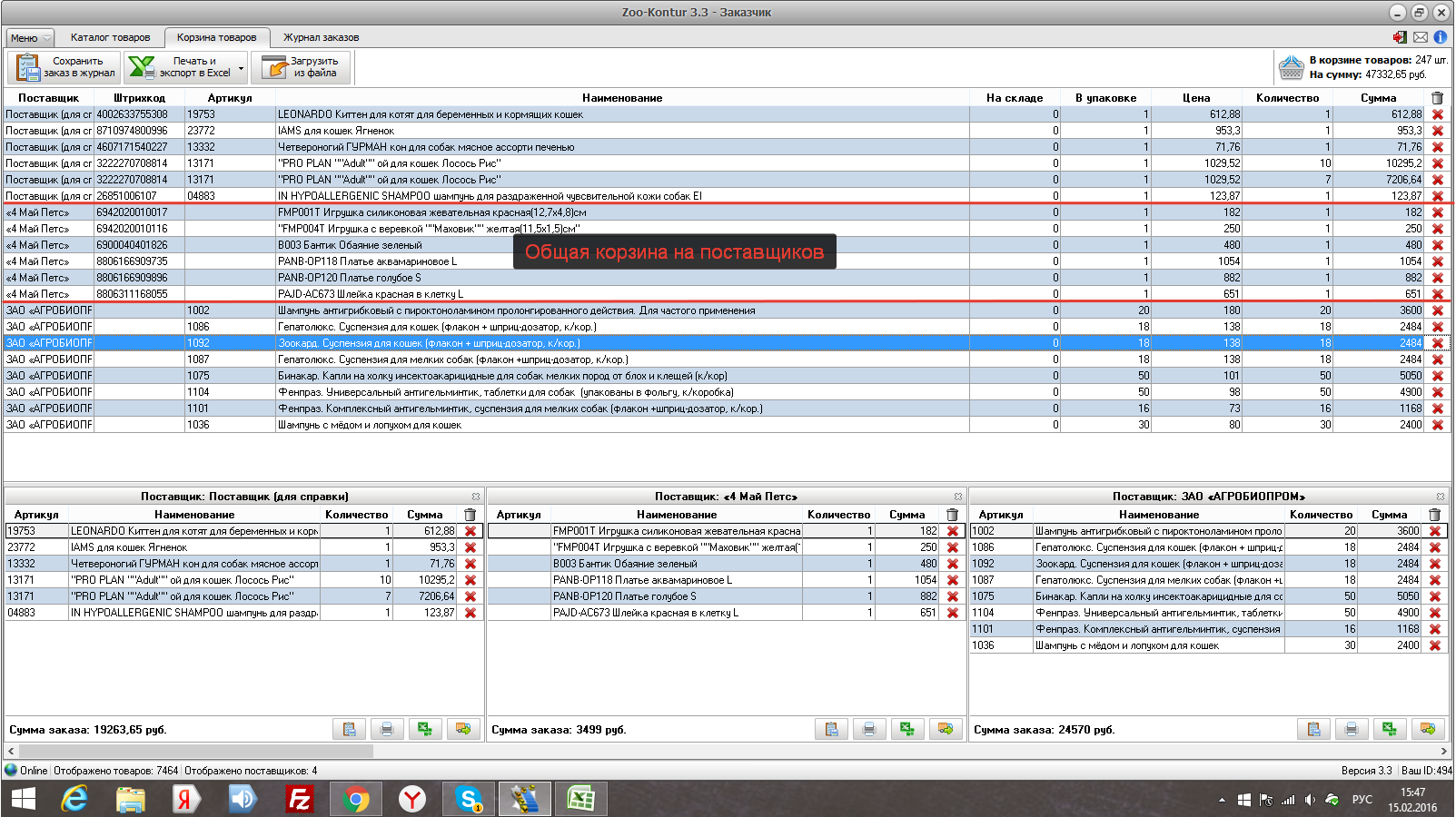The height and width of the screenshot is (817, 1456).
Task: Print the 19263,65 руб. order
Action: 387,729
